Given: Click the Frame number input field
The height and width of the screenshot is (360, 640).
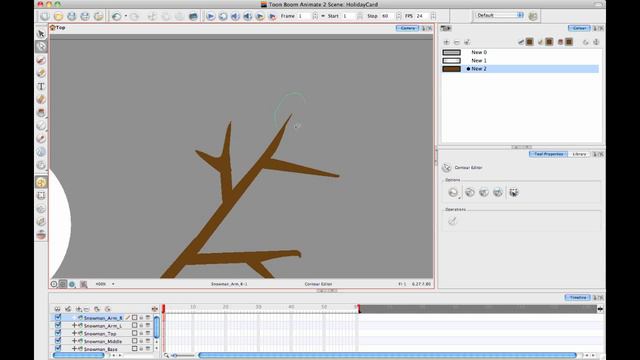Looking at the screenshot, I should (304, 16).
